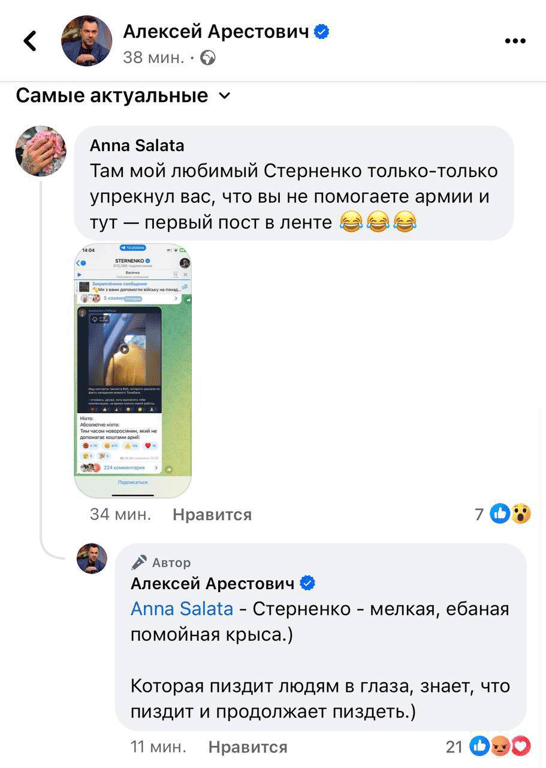This screenshot has width=546, height=768.
Task: View the like reaction on Anna's comment
Action: coord(499,513)
